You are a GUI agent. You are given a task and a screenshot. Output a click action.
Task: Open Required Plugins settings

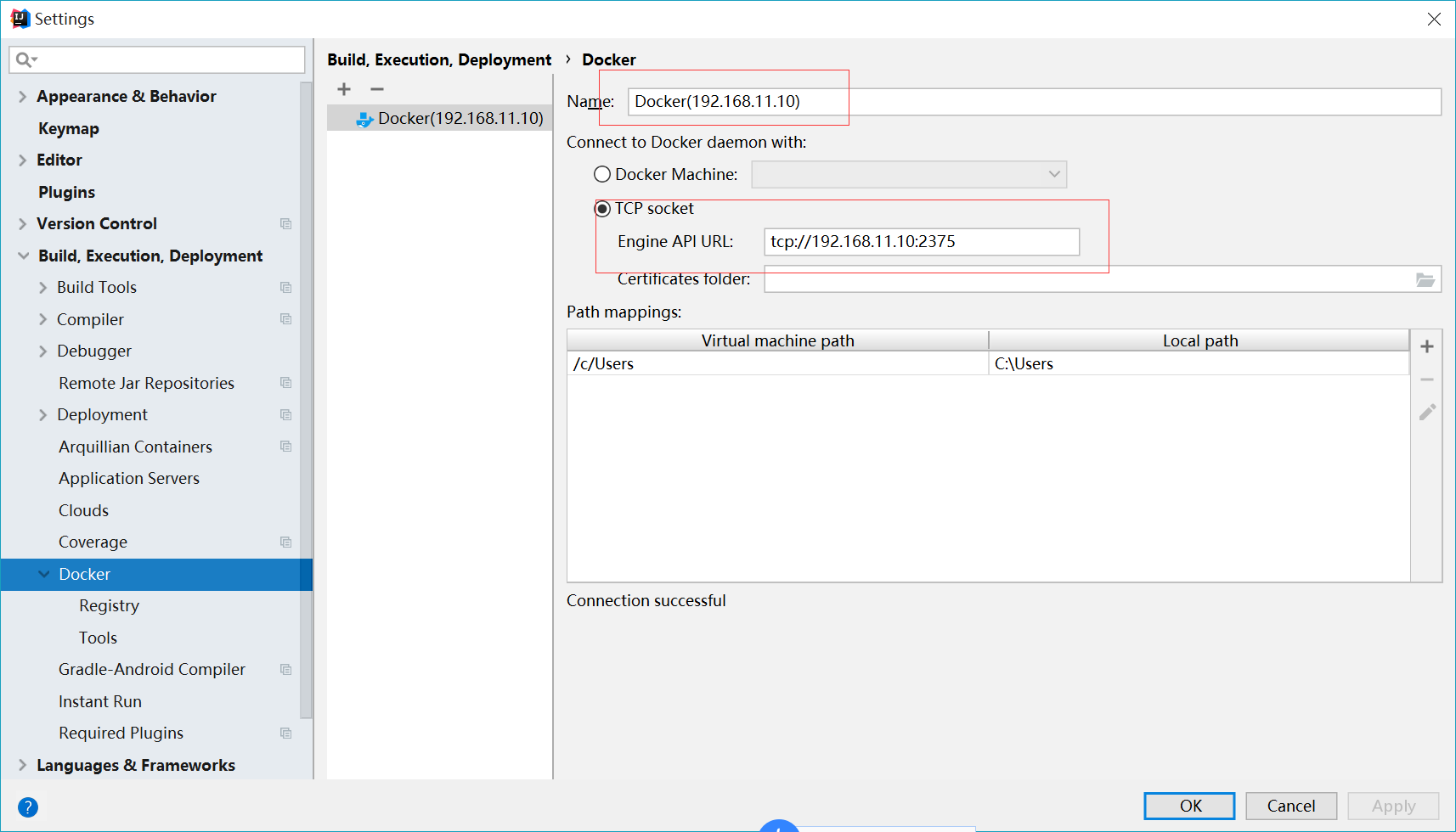[121, 734]
